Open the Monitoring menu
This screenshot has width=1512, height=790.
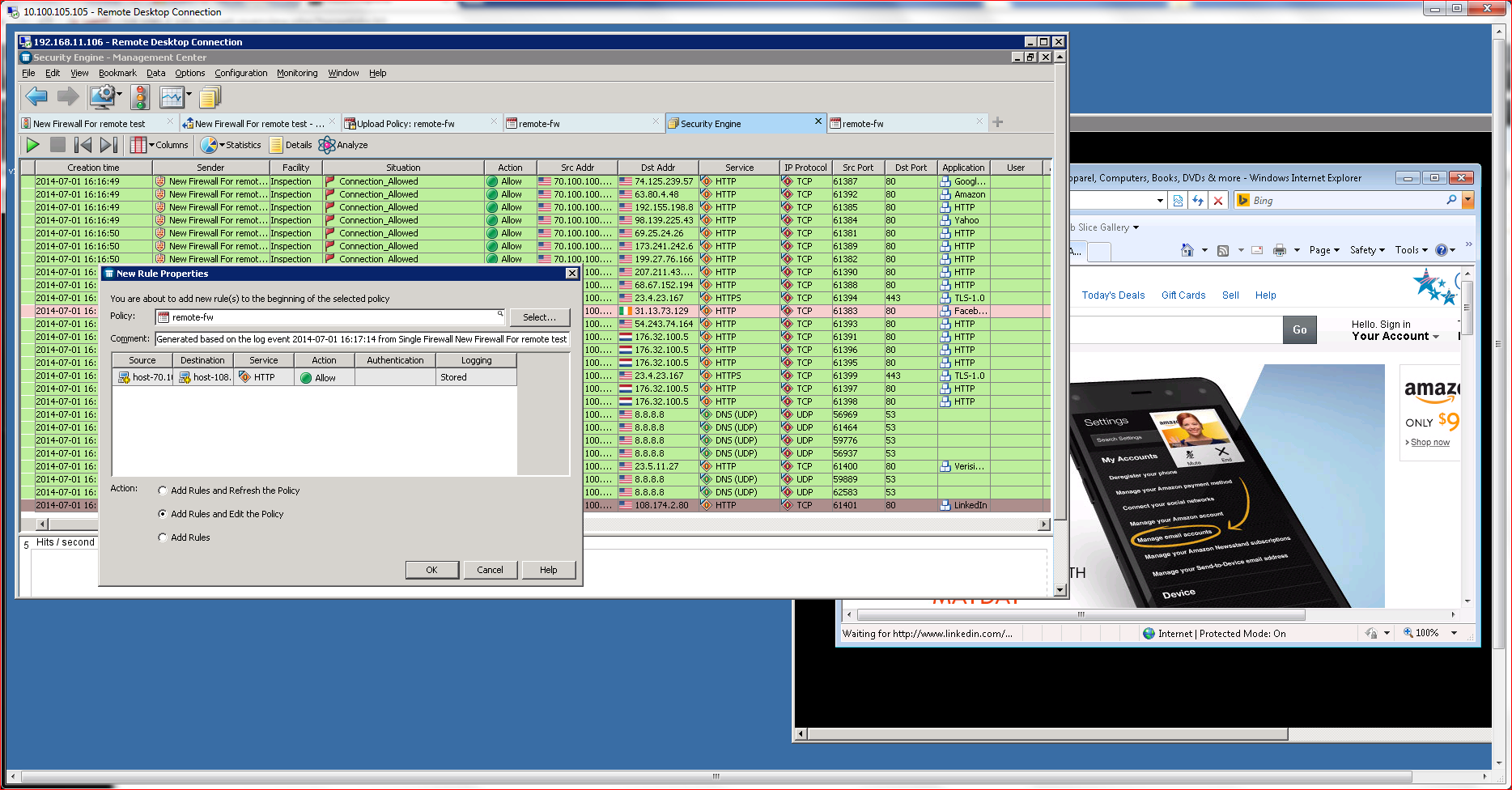click(297, 73)
